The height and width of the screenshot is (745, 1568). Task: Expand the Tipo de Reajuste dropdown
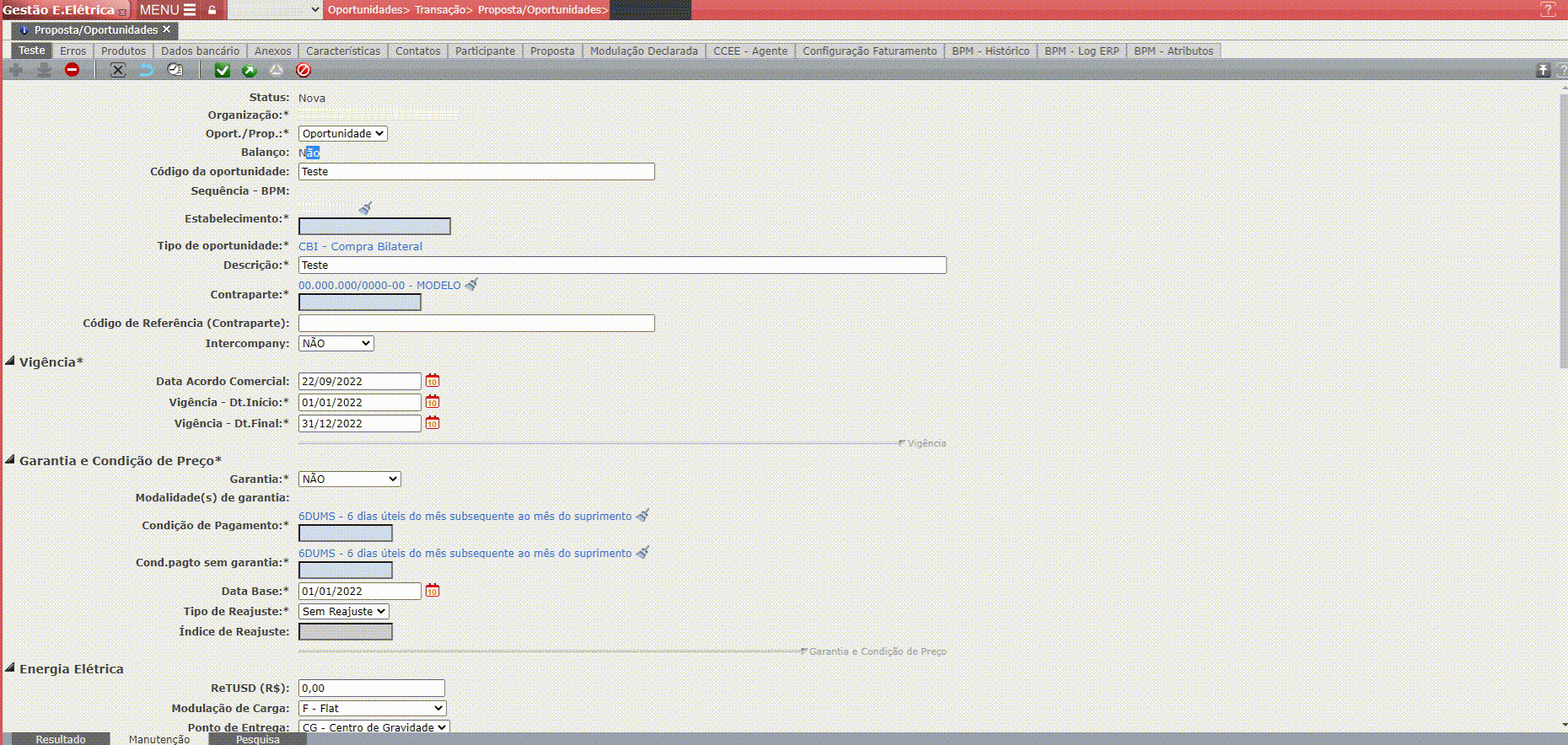[x=343, y=611]
